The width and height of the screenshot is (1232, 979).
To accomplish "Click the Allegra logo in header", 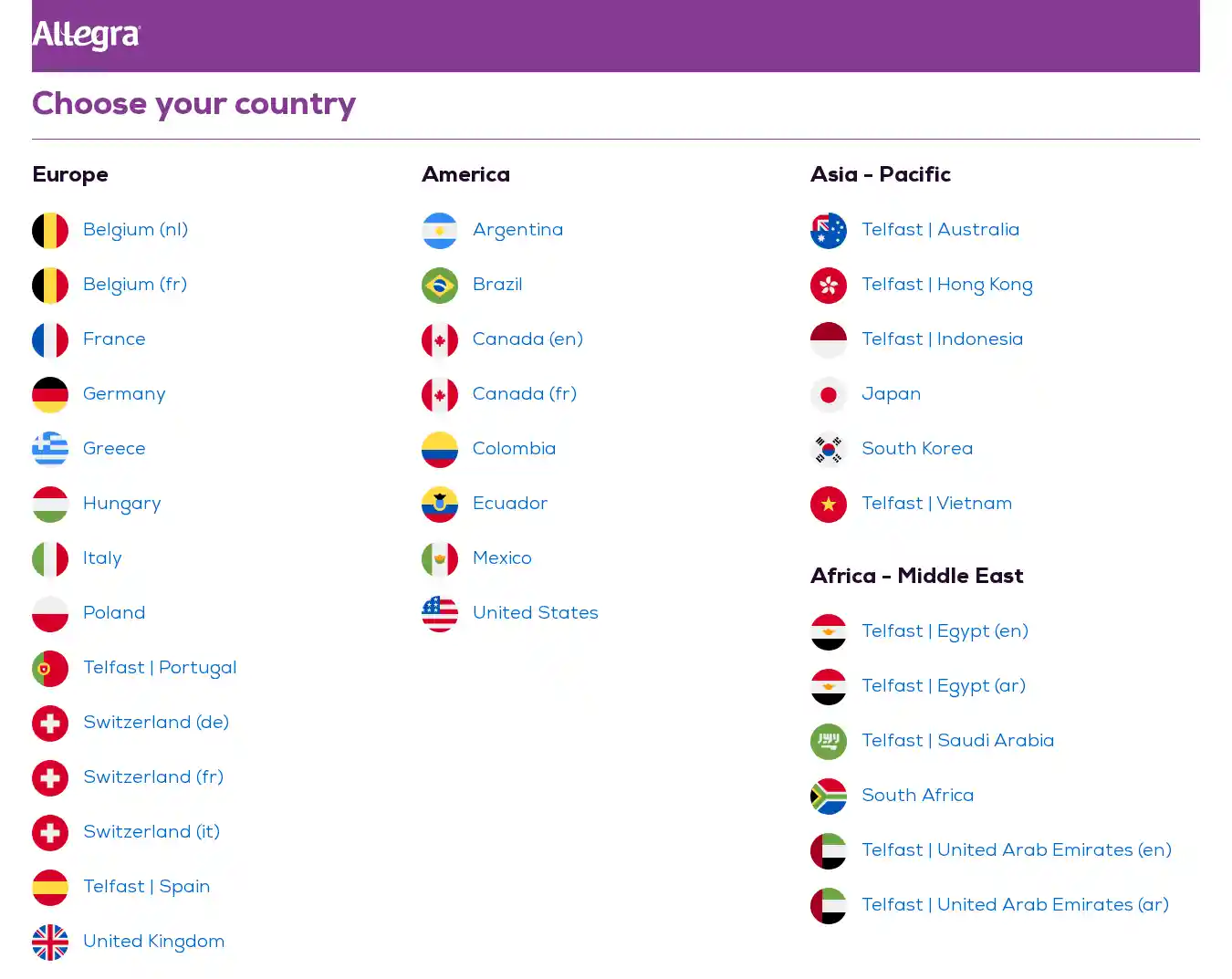I will coord(86,35).
